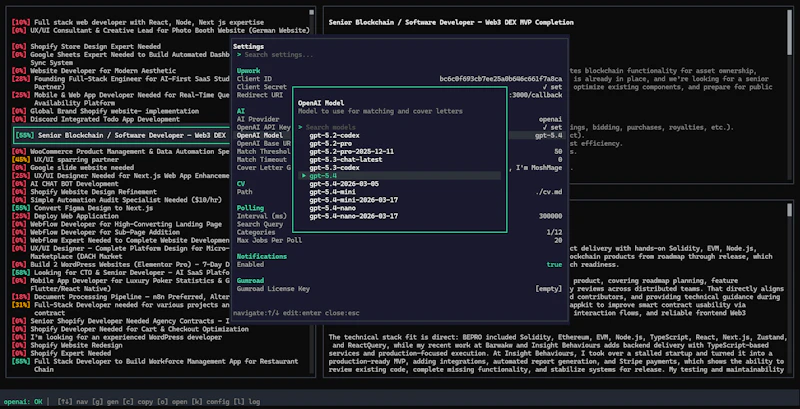Select the Client ID setting row
Viewport: 800px width, 409px height.
click(399, 79)
